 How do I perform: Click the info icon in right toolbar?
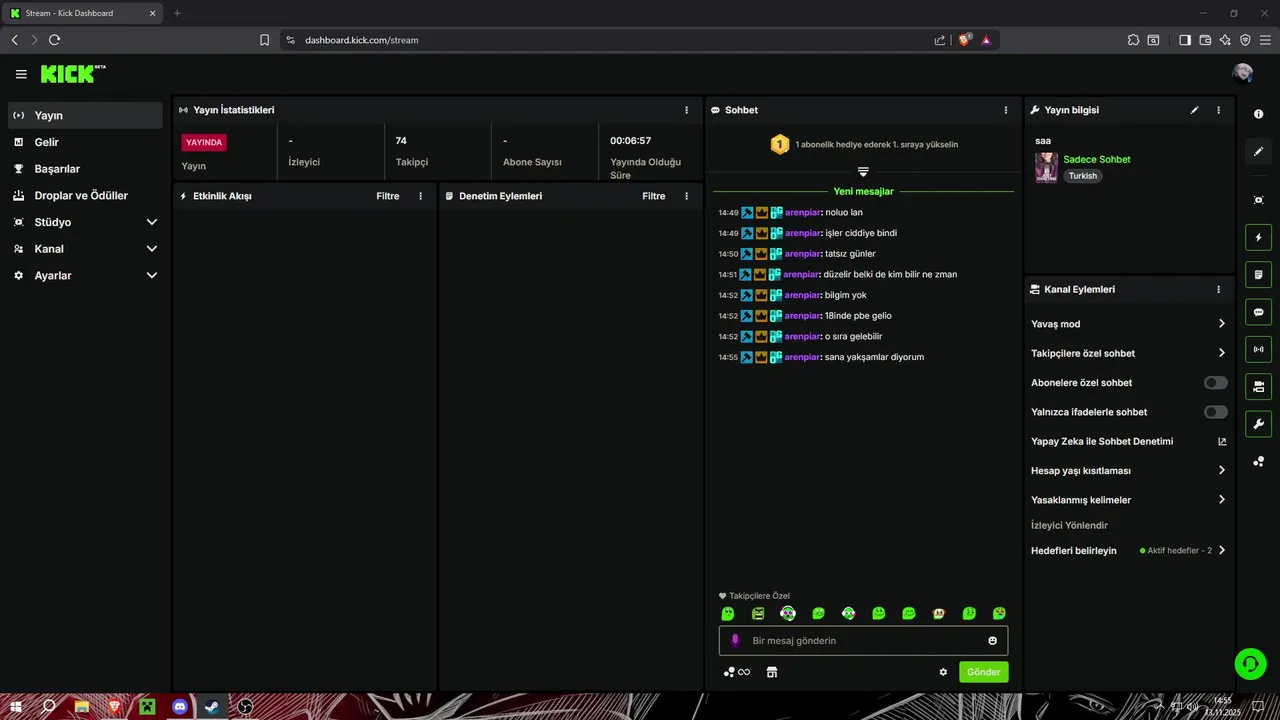click(x=1259, y=114)
